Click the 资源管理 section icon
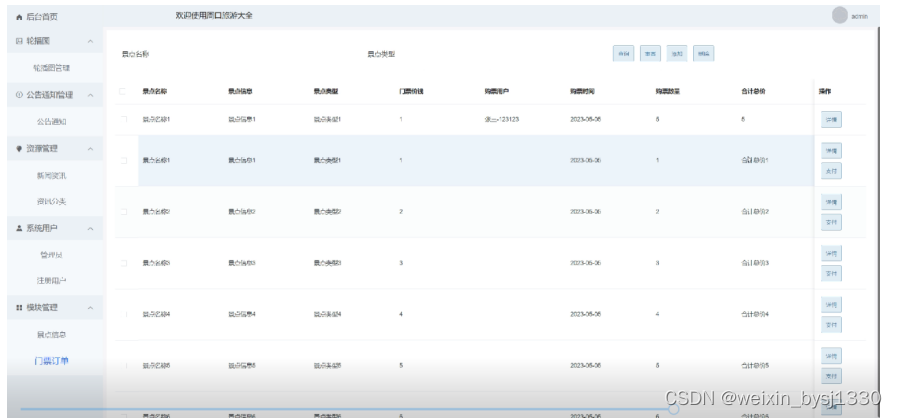This screenshot has width=897, height=418. tap(19, 149)
